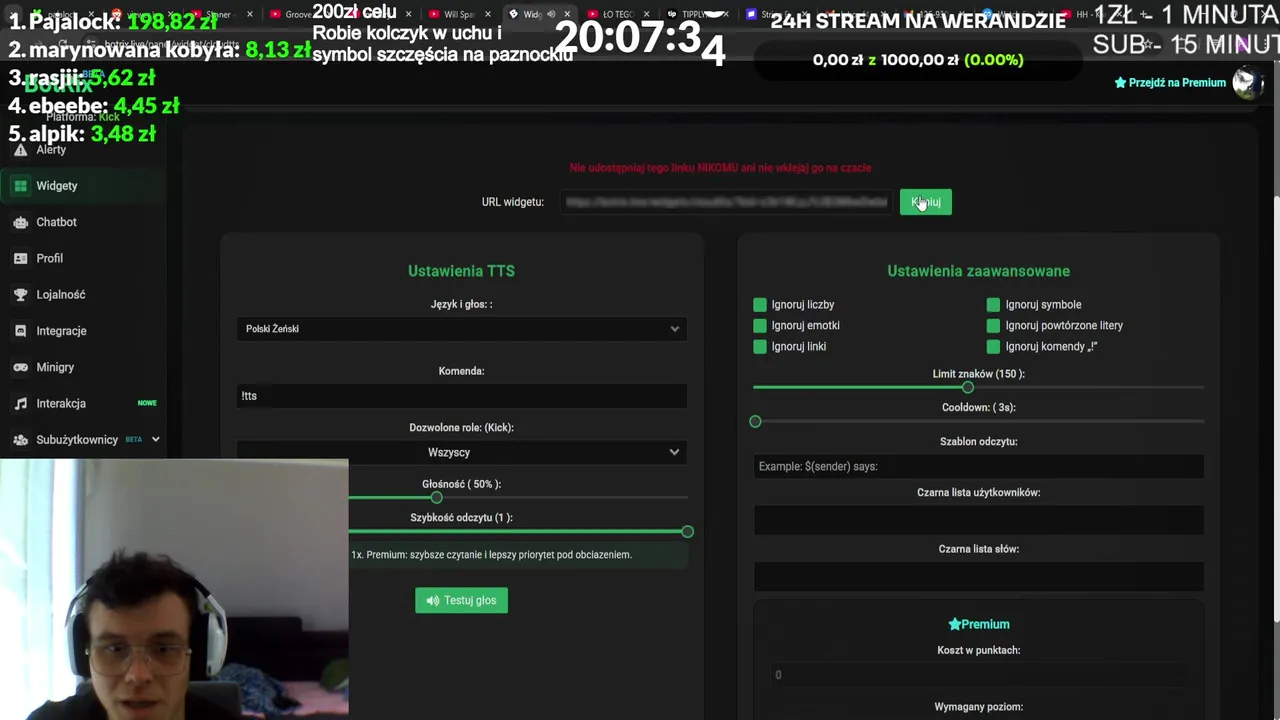
Task: Click the Ustawienia zaawansowane heading
Action: tap(979, 271)
